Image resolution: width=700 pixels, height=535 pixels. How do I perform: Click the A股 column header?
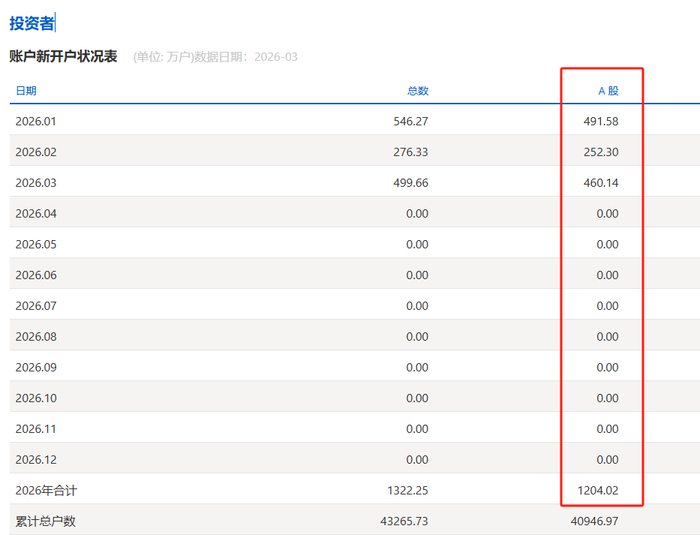608,91
